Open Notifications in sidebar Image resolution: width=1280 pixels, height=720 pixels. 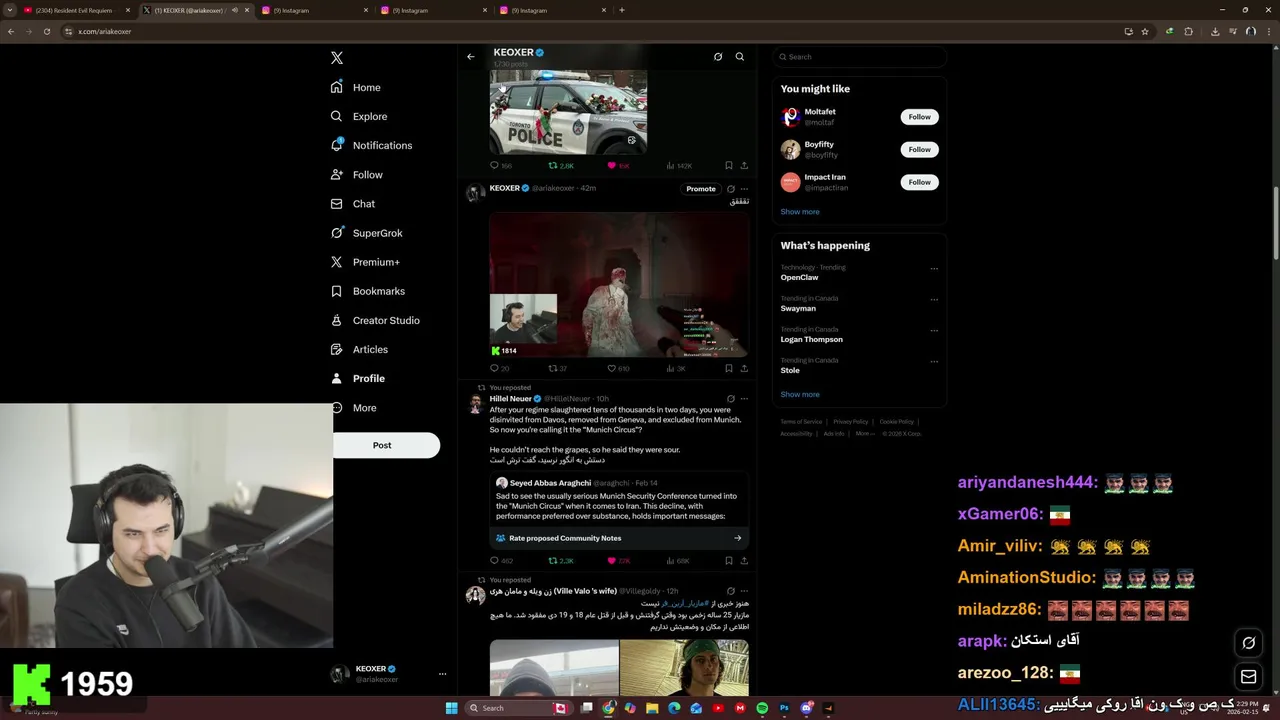coord(371,145)
